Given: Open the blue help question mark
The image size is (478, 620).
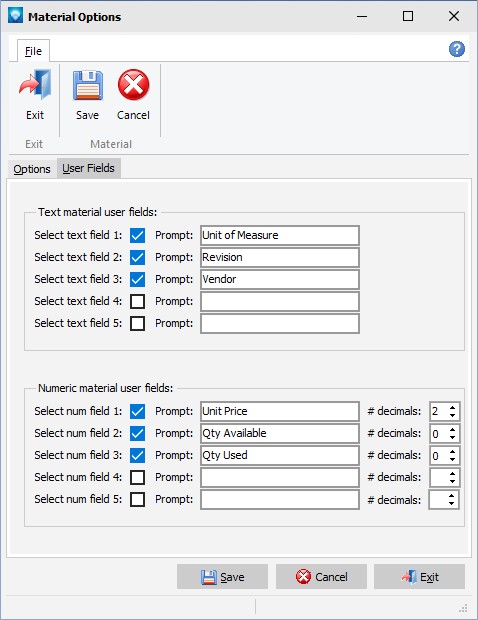Looking at the screenshot, I should [457, 49].
